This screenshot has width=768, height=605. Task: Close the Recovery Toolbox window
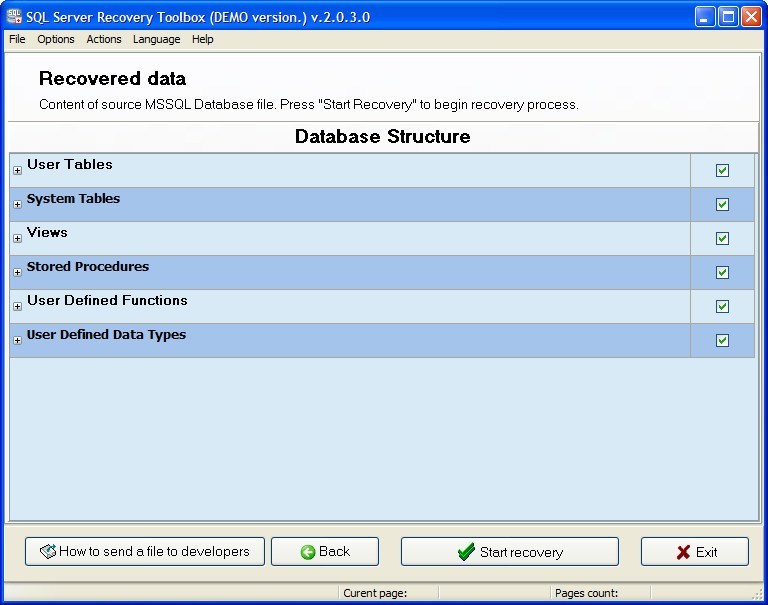click(x=751, y=17)
